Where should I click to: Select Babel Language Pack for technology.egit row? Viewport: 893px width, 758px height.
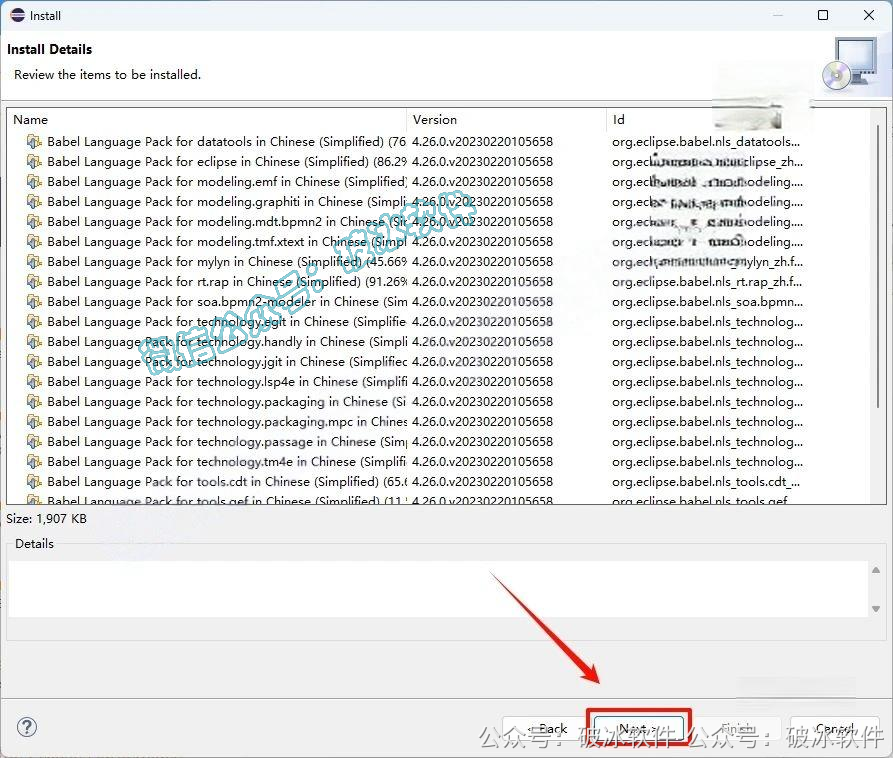[x=439, y=321]
